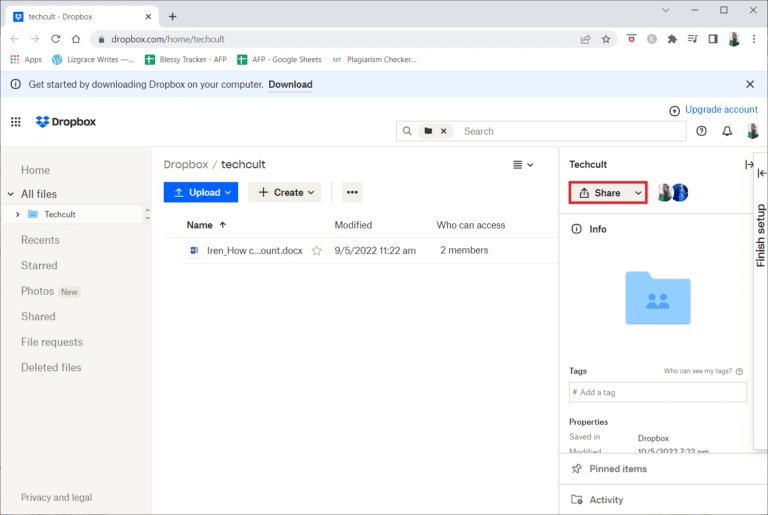This screenshot has height=515, width=768.
Task: Click the Add a tag field
Action: pos(657,392)
